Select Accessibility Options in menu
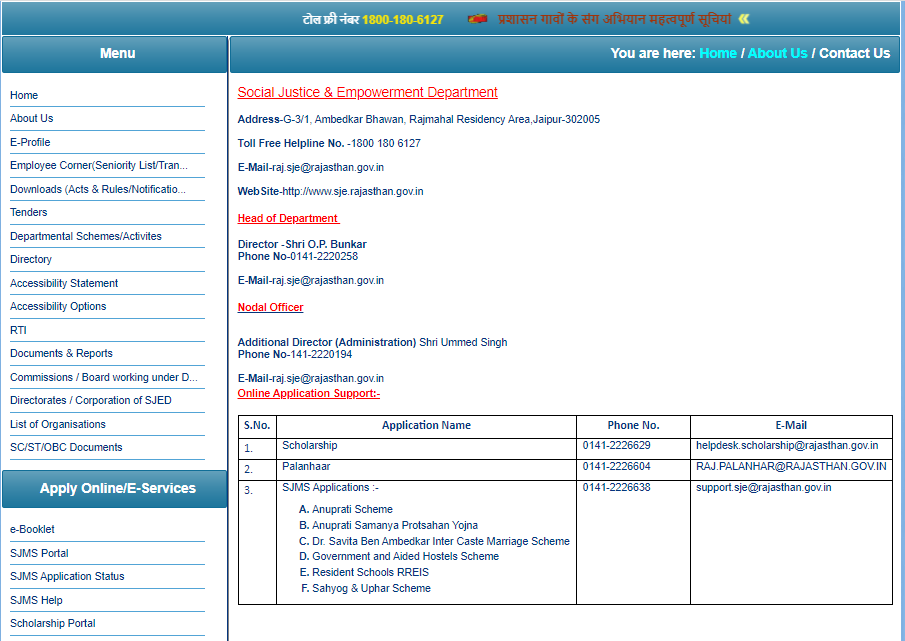Screen dimensions: 905x641 click(58, 306)
